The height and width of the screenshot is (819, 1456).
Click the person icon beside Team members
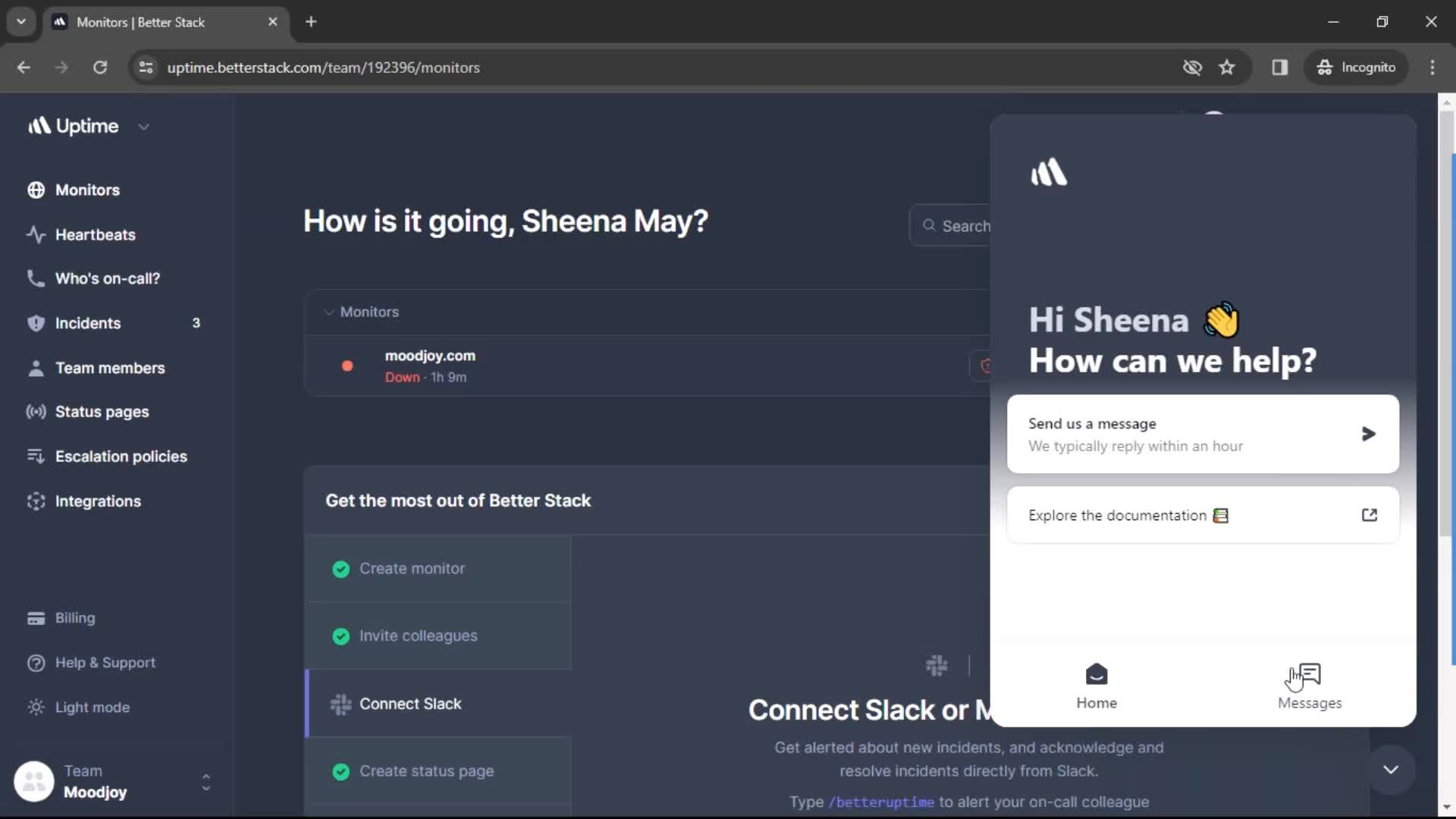click(x=36, y=368)
